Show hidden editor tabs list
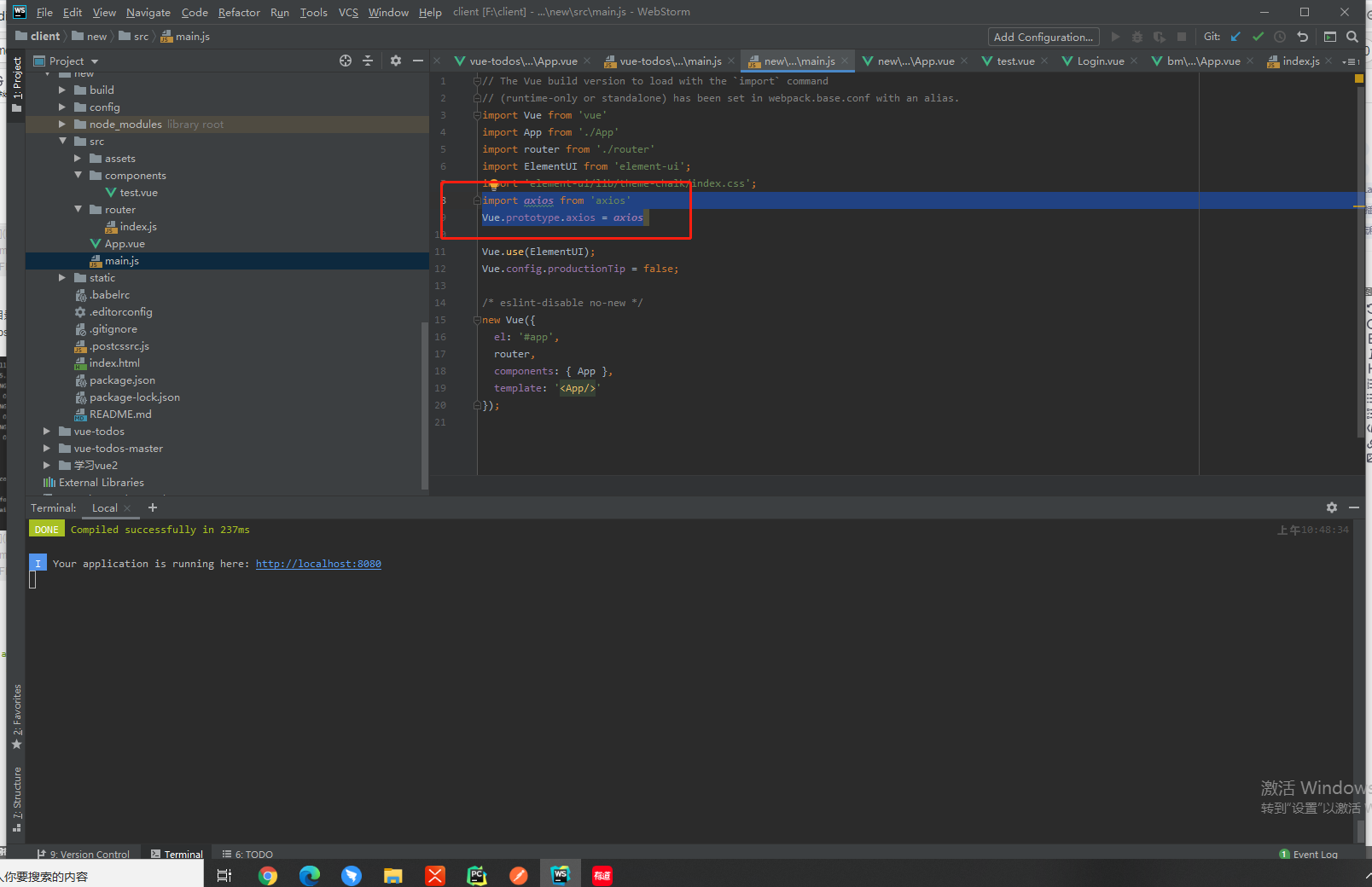This screenshot has width=1372, height=887. [1351, 61]
